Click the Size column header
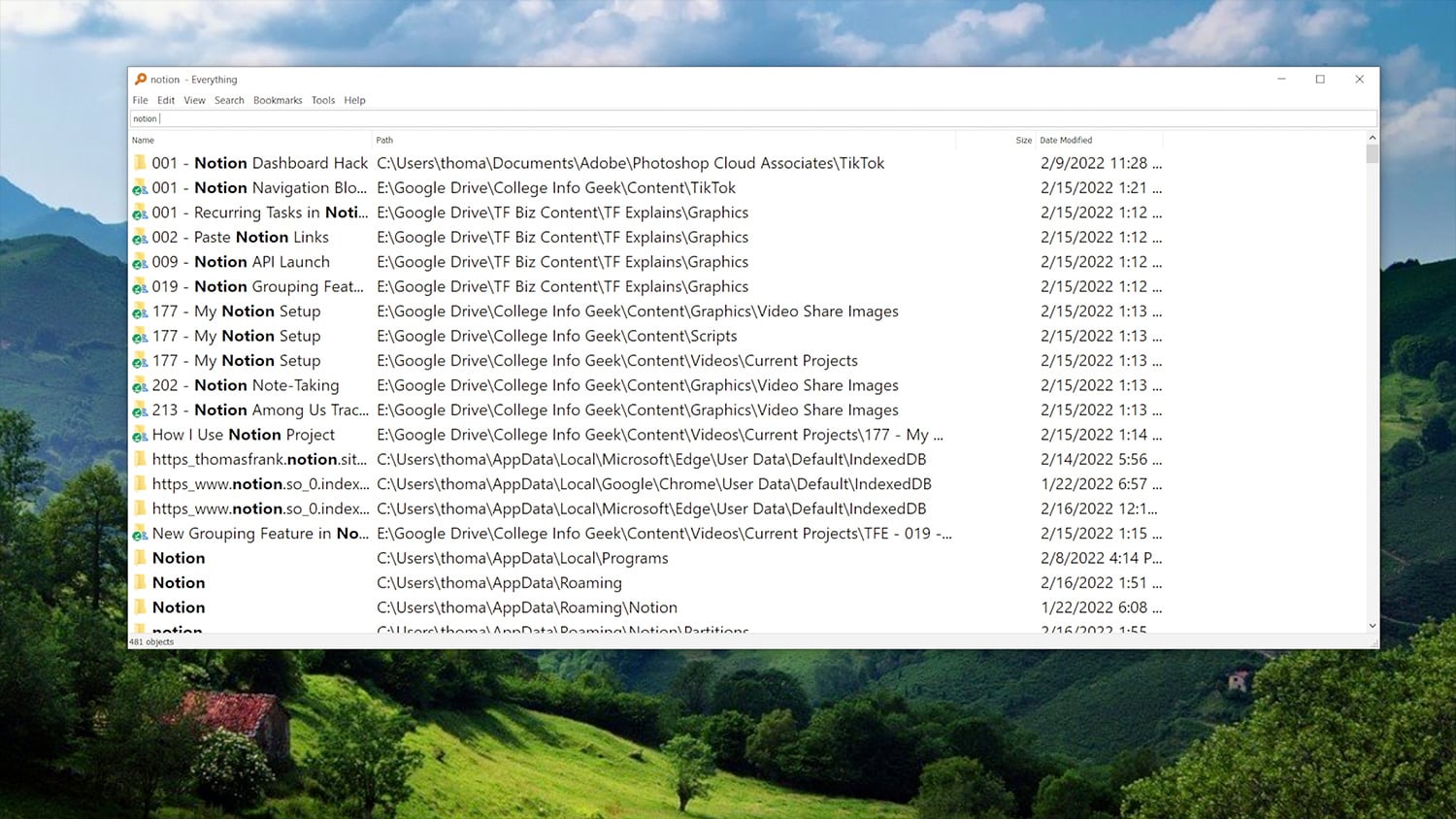1456x819 pixels. [1023, 140]
